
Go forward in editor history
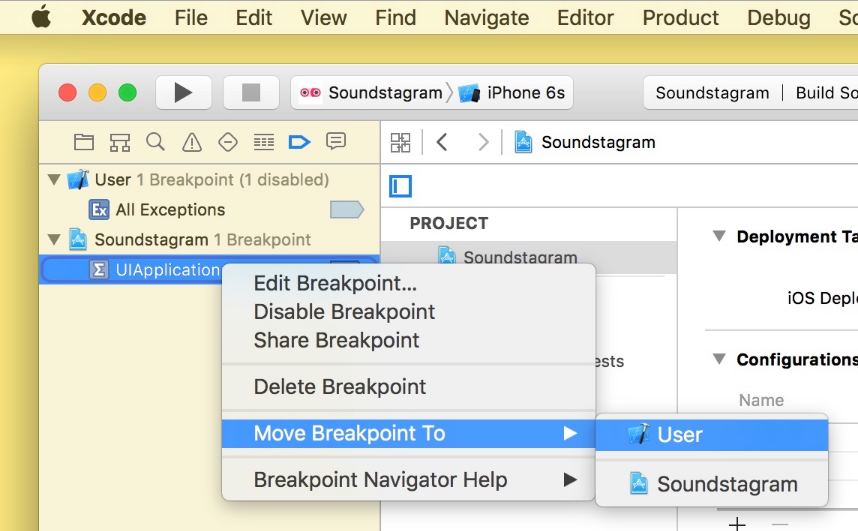(x=483, y=142)
